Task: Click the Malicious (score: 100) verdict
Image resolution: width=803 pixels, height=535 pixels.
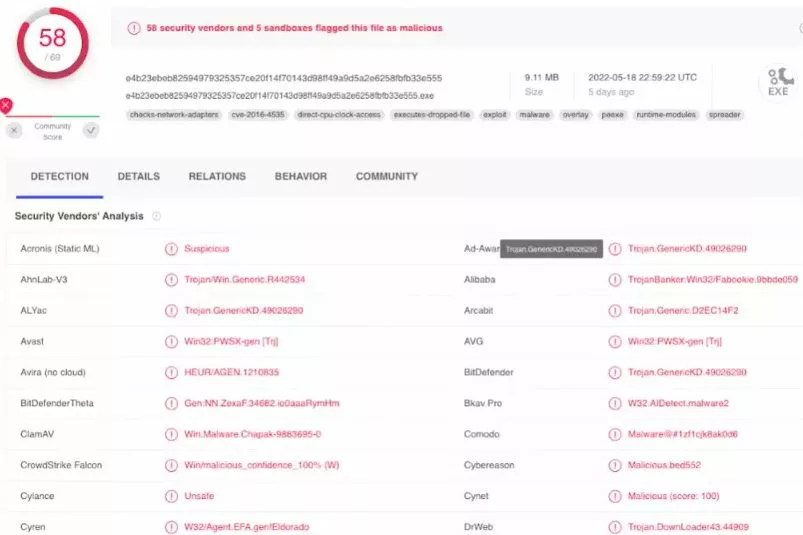Action: pyautogui.click(x=673, y=496)
